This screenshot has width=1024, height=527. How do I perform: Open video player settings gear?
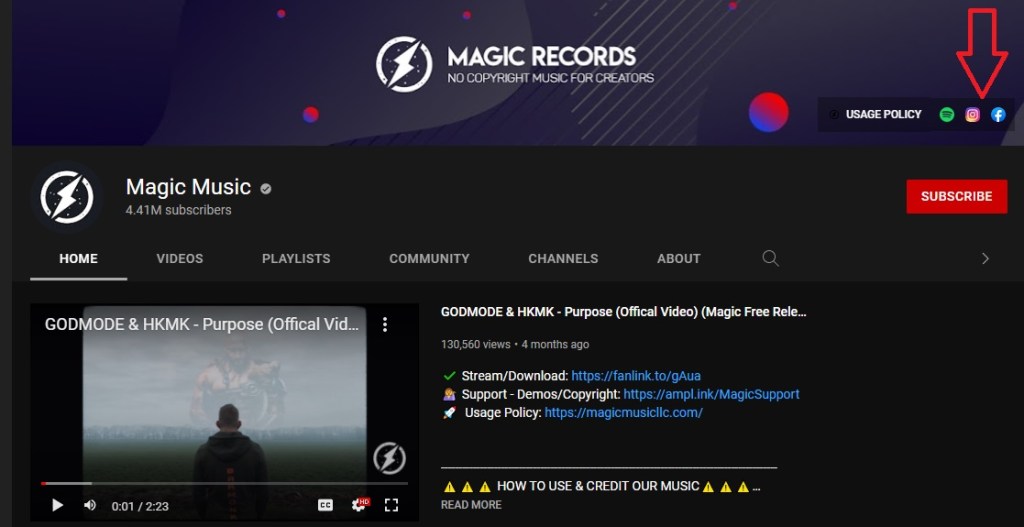(359, 505)
